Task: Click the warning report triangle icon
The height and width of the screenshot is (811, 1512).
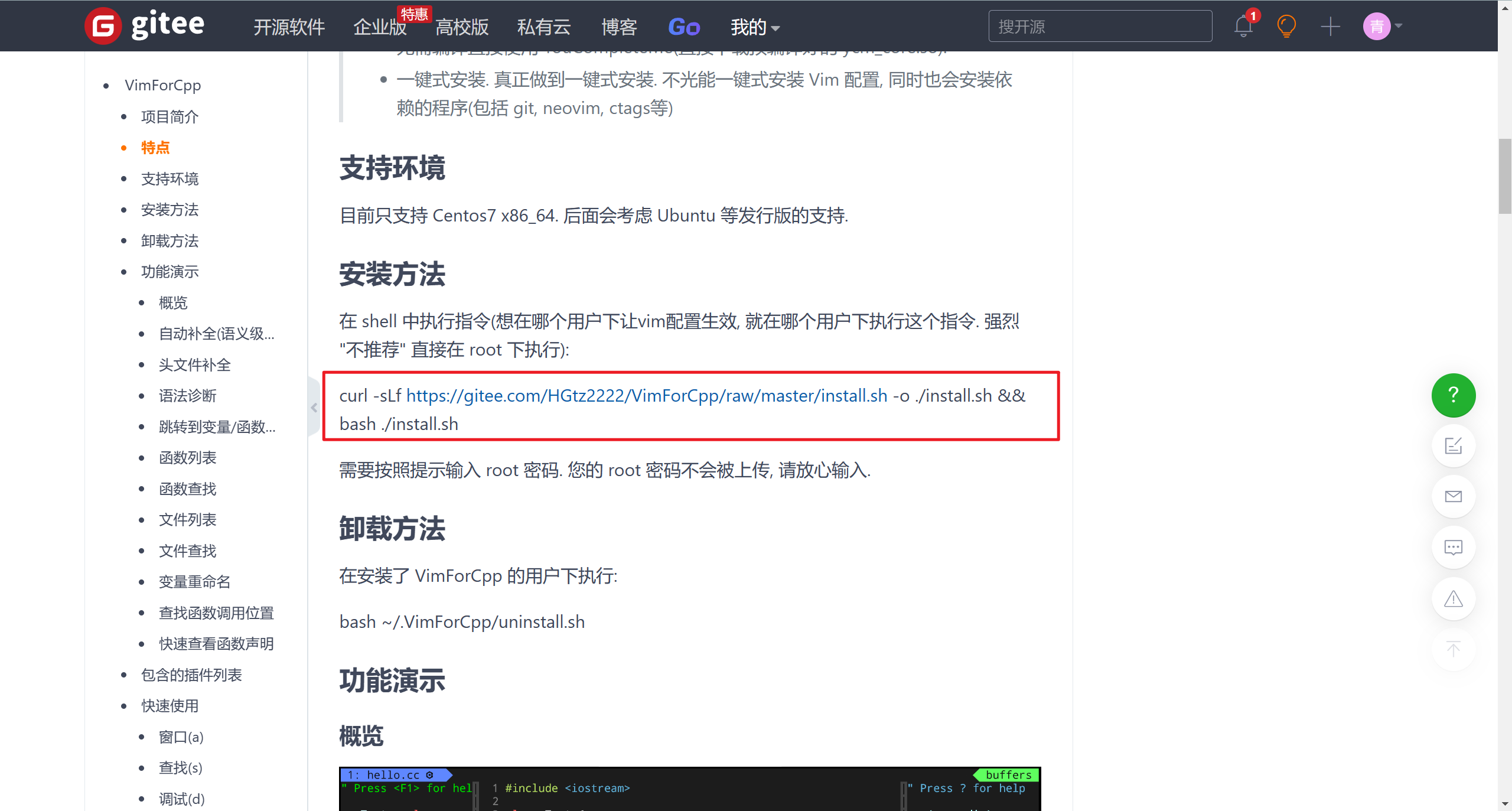Action: 1454,599
